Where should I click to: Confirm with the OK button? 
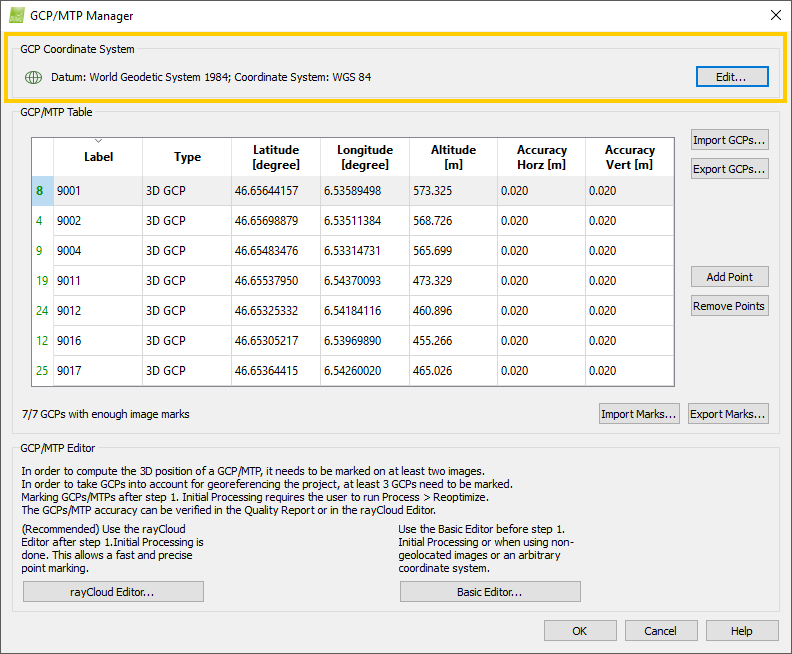pyautogui.click(x=580, y=631)
